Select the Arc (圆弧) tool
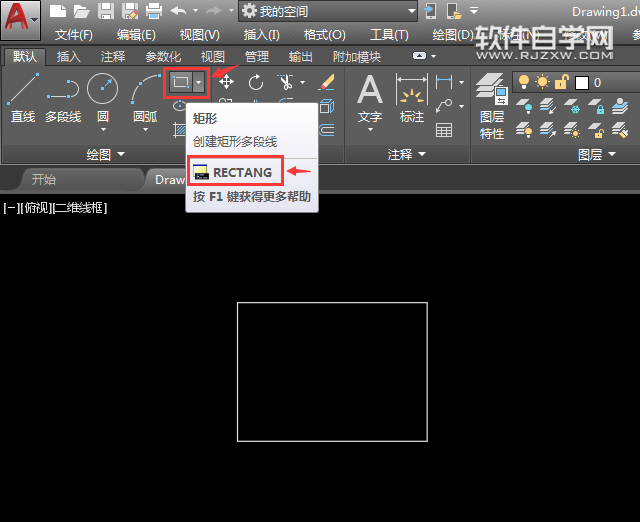The height and width of the screenshot is (522, 640). tap(145, 98)
